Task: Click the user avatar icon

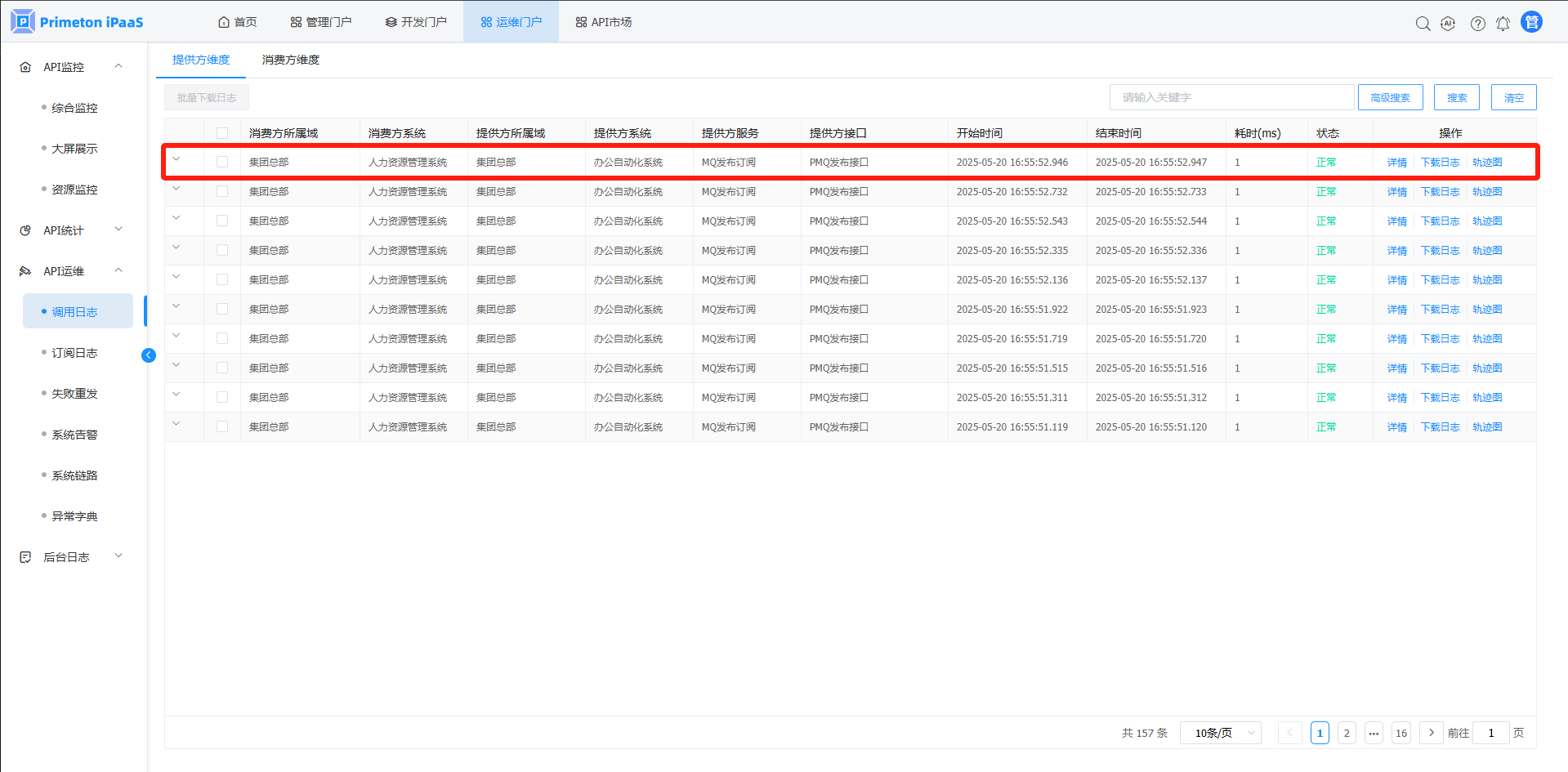Action: tap(1531, 22)
